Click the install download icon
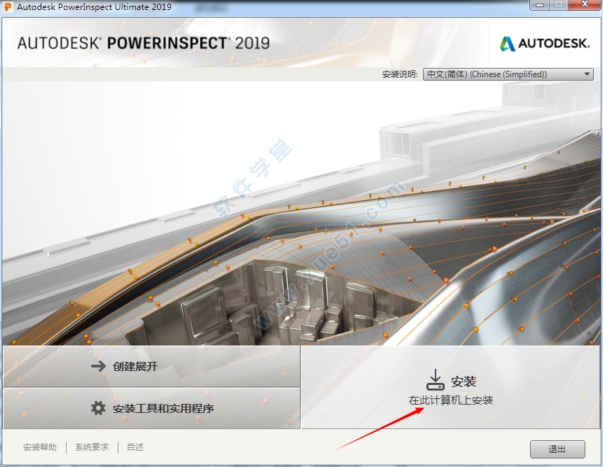603x467 pixels. tap(435, 380)
